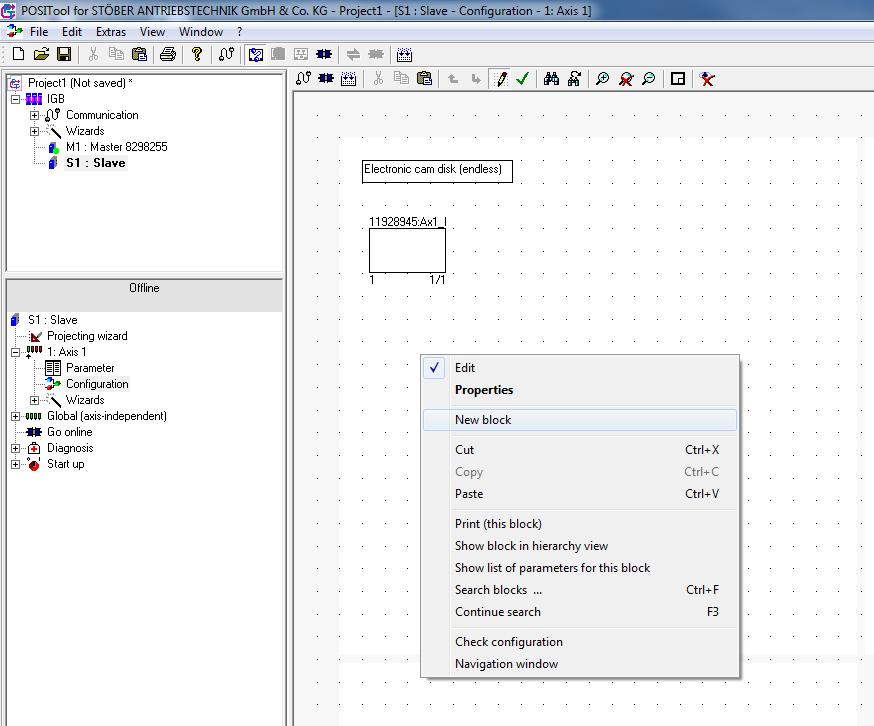Click the magnifier with red X reset-zoom icon
This screenshot has height=726, width=874.
click(626, 79)
